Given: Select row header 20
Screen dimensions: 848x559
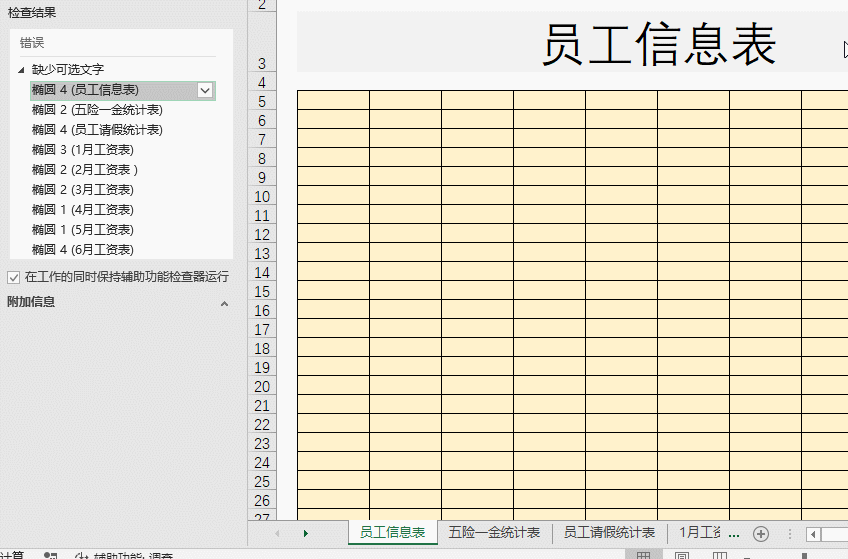Looking at the screenshot, I should click(262, 387).
